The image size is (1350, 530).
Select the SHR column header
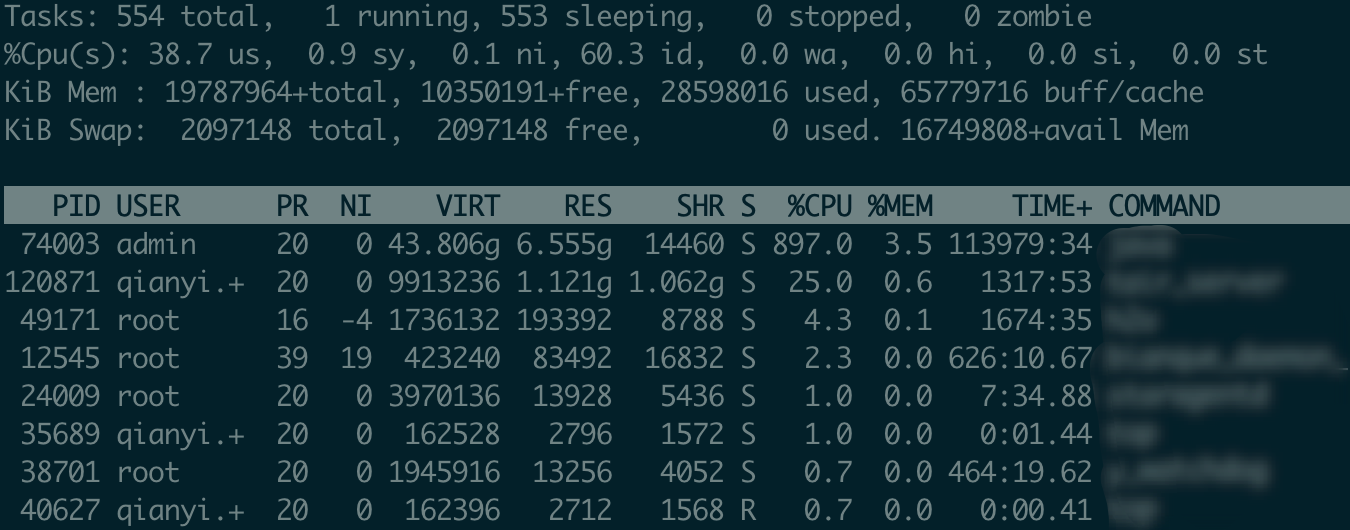700,207
